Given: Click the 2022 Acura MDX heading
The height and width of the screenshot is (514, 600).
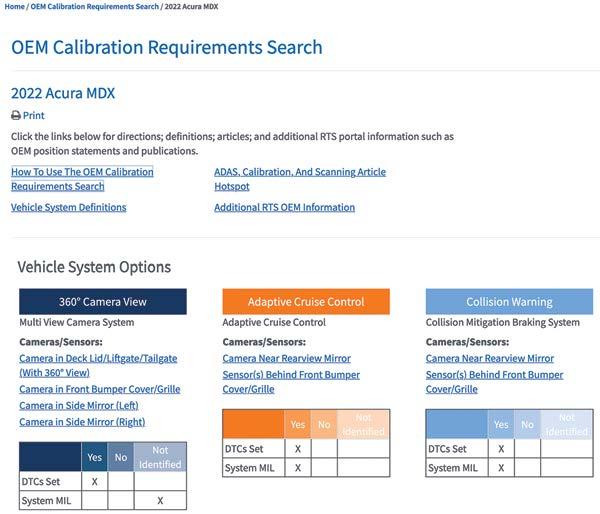Looking at the screenshot, I should 63,93.
